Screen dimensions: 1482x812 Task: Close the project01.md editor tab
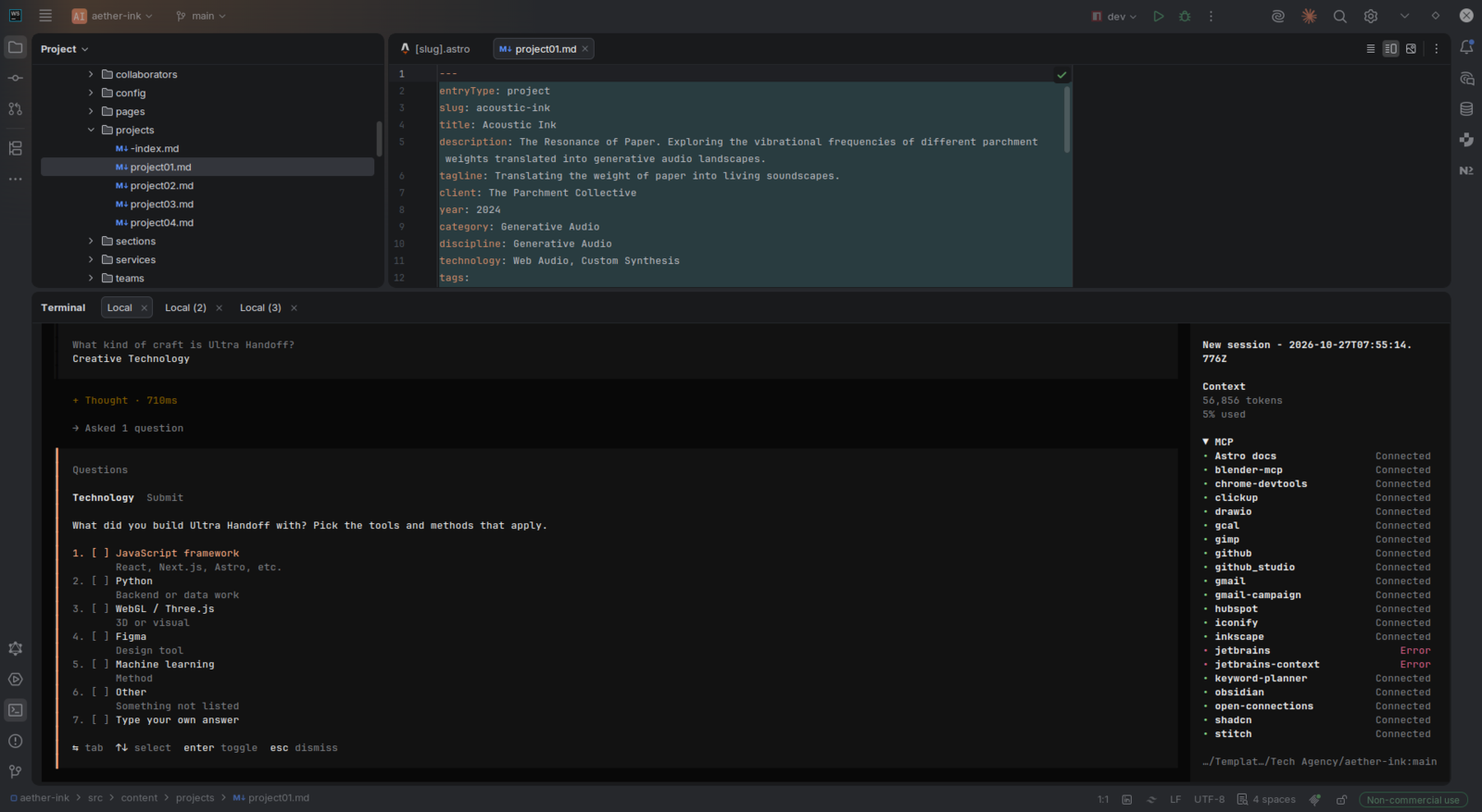pyautogui.click(x=585, y=49)
